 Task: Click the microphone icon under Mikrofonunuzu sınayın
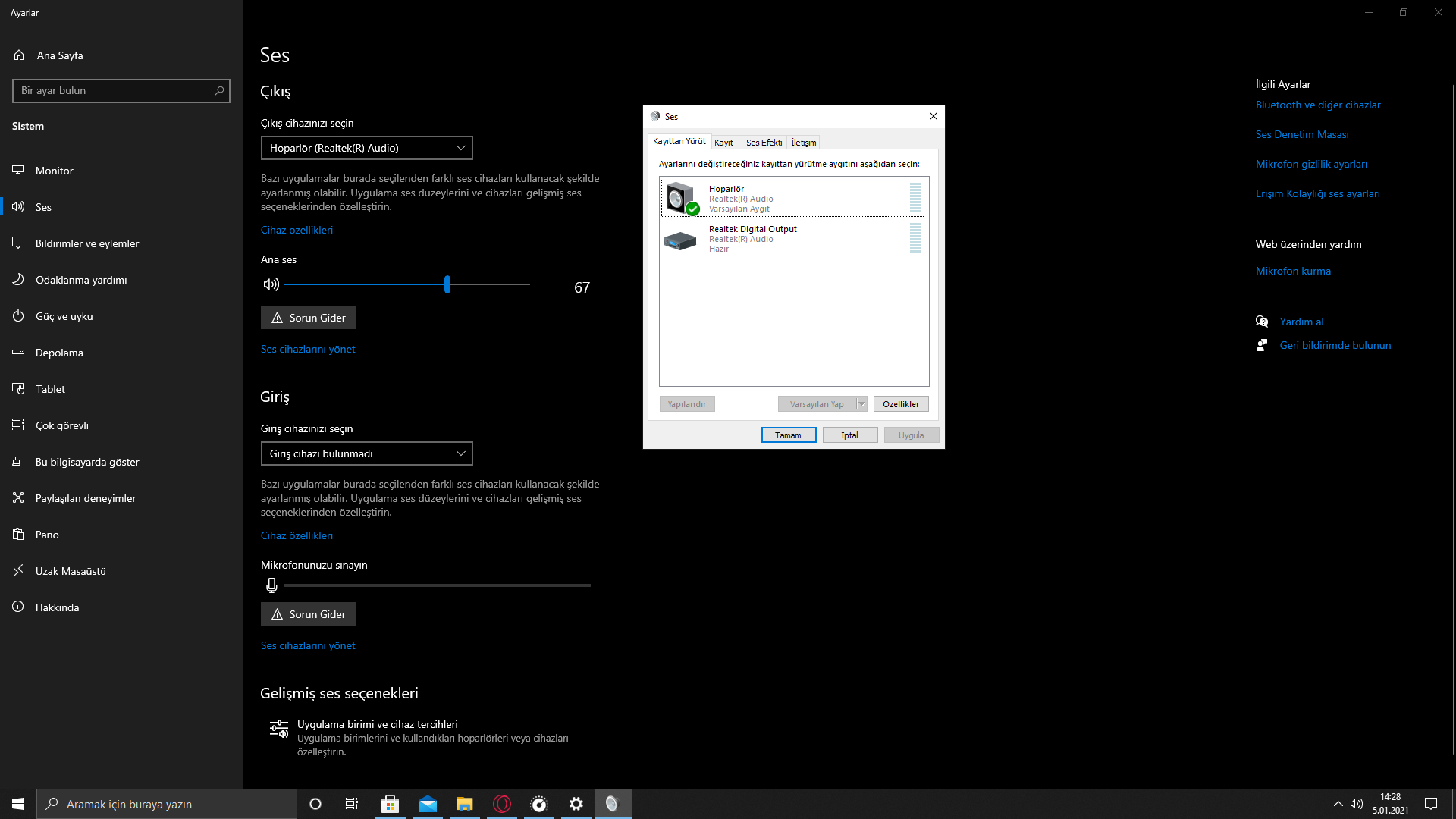[x=271, y=585]
